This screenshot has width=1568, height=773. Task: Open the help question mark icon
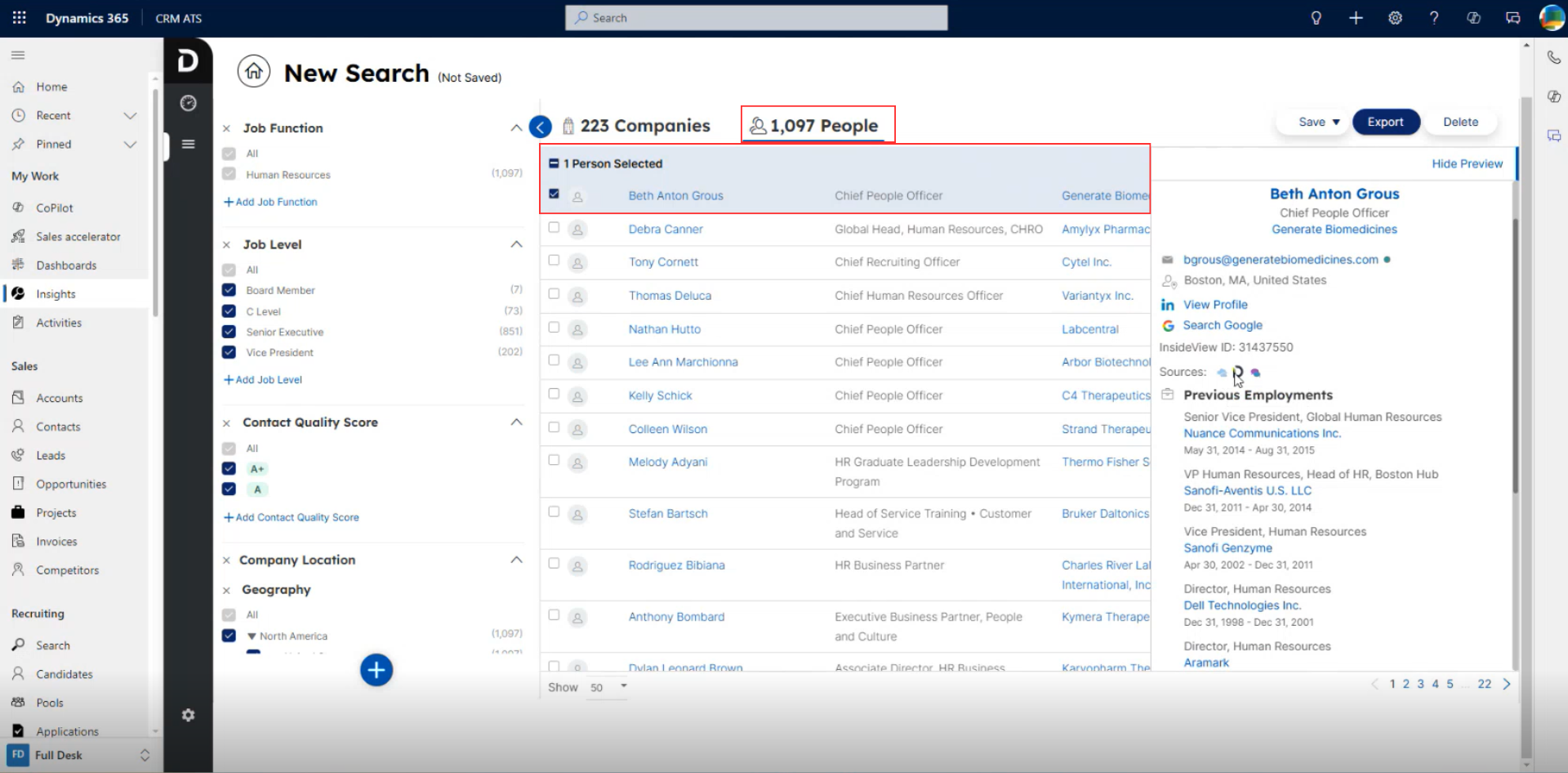click(x=1434, y=17)
